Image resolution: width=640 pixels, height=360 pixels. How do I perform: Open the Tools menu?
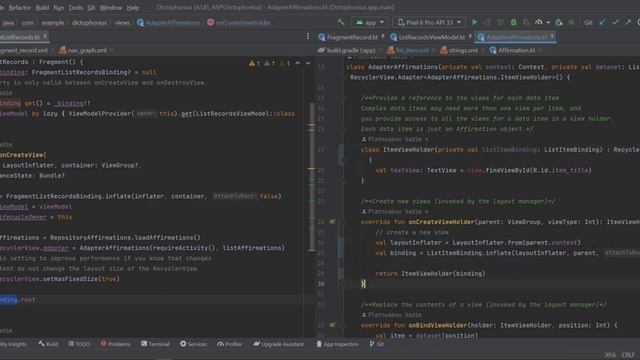tap(76, 8)
